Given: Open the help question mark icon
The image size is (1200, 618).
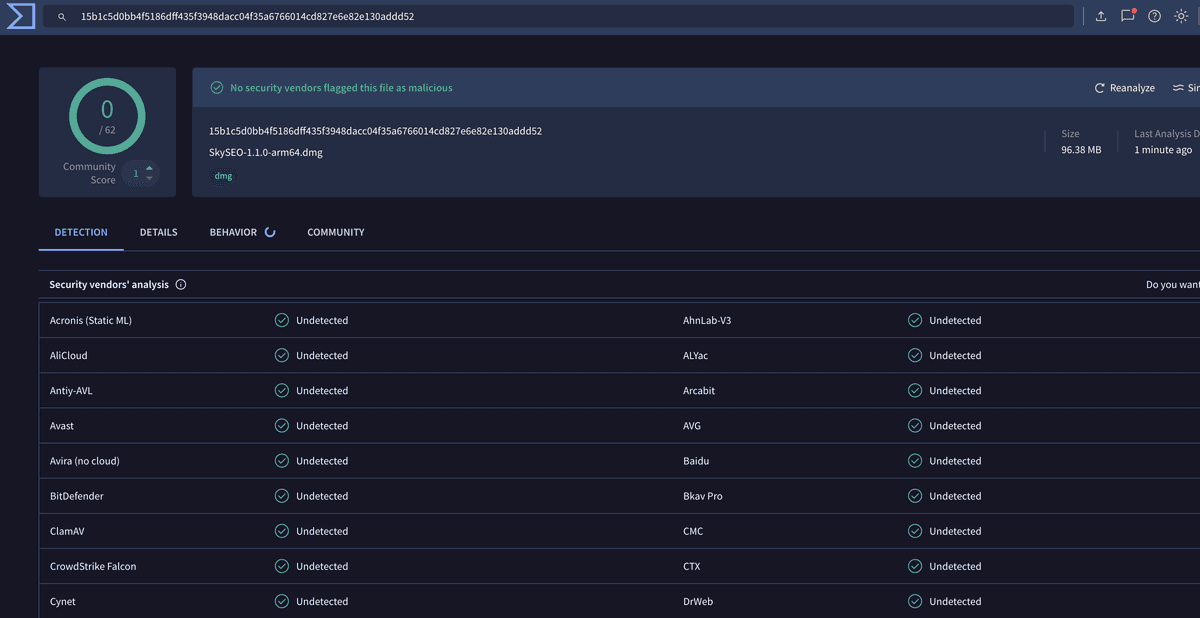Looking at the screenshot, I should [1153, 16].
